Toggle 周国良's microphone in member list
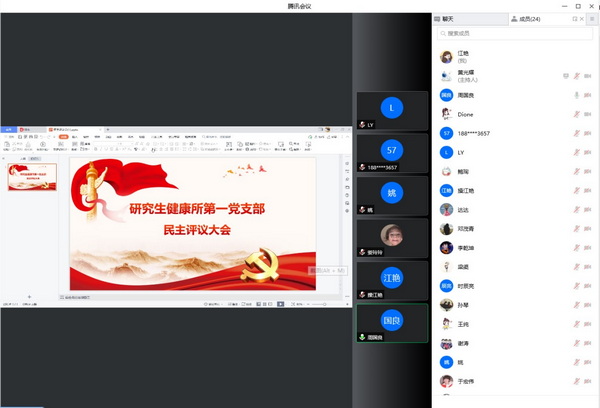This screenshot has width=600, height=408. (x=576, y=95)
